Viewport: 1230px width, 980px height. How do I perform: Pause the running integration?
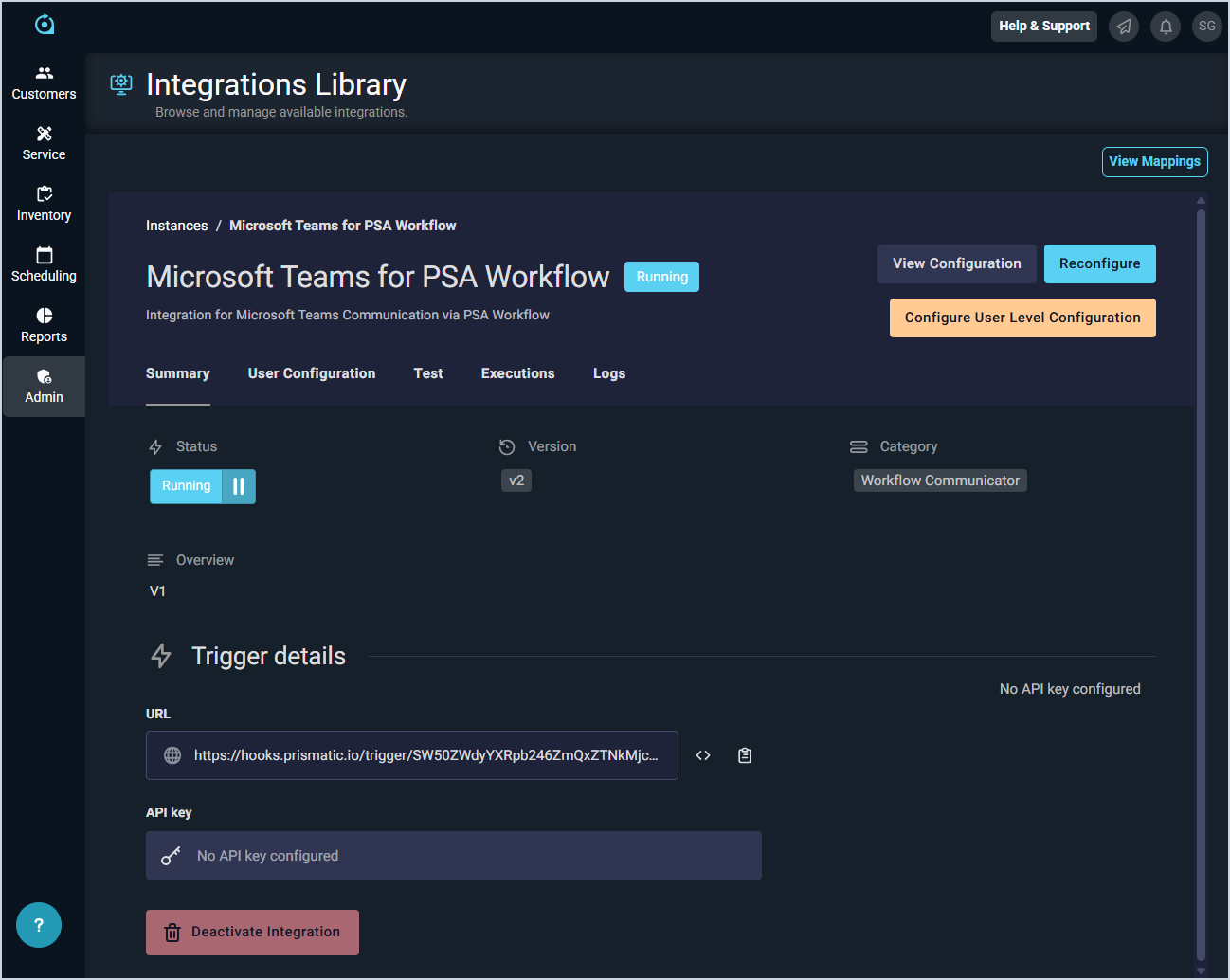239,486
